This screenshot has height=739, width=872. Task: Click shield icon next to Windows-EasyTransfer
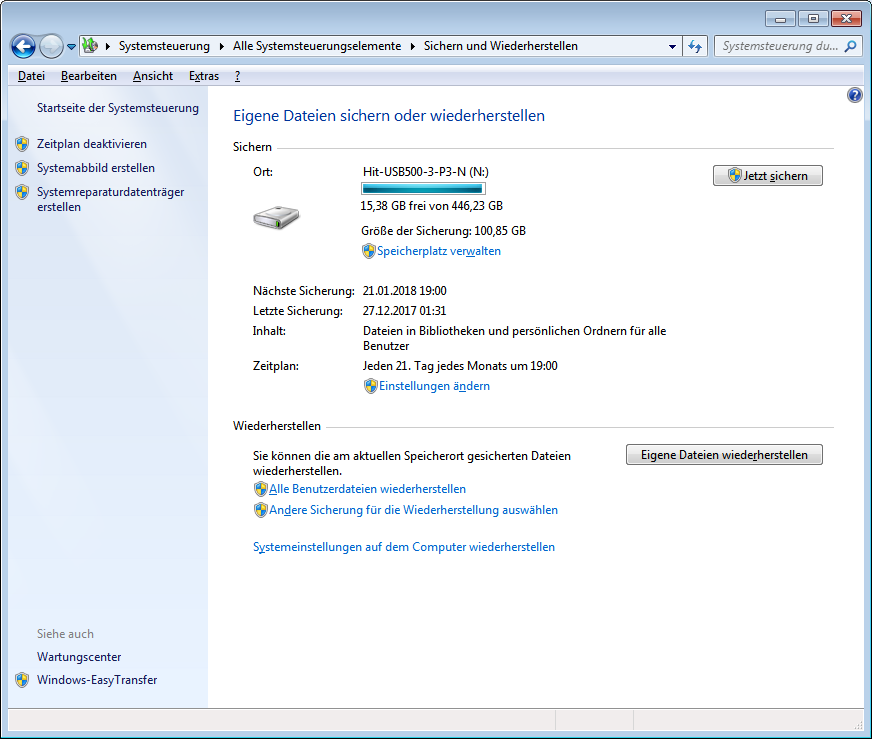tap(22, 680)
